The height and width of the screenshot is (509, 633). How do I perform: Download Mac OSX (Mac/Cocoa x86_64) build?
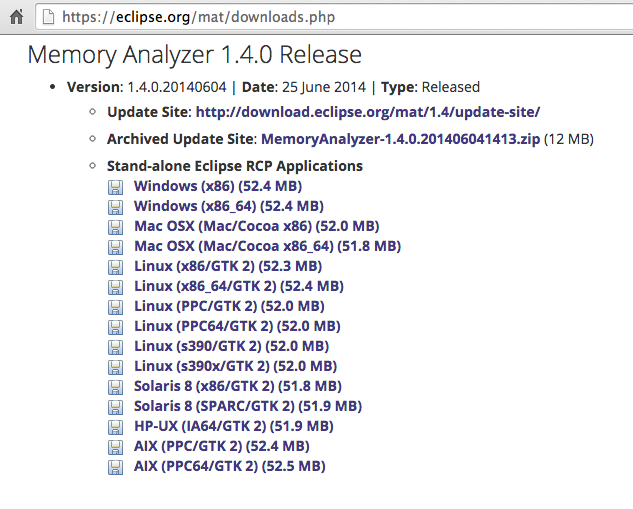pyautogui.click(x=267, y=246)
